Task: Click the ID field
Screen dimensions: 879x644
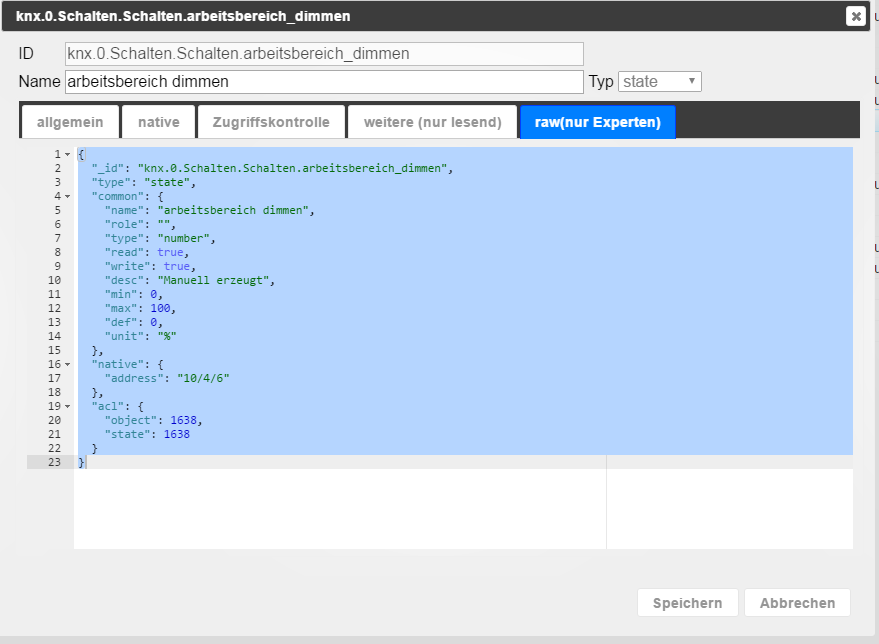Action: (x=324, y=54)
